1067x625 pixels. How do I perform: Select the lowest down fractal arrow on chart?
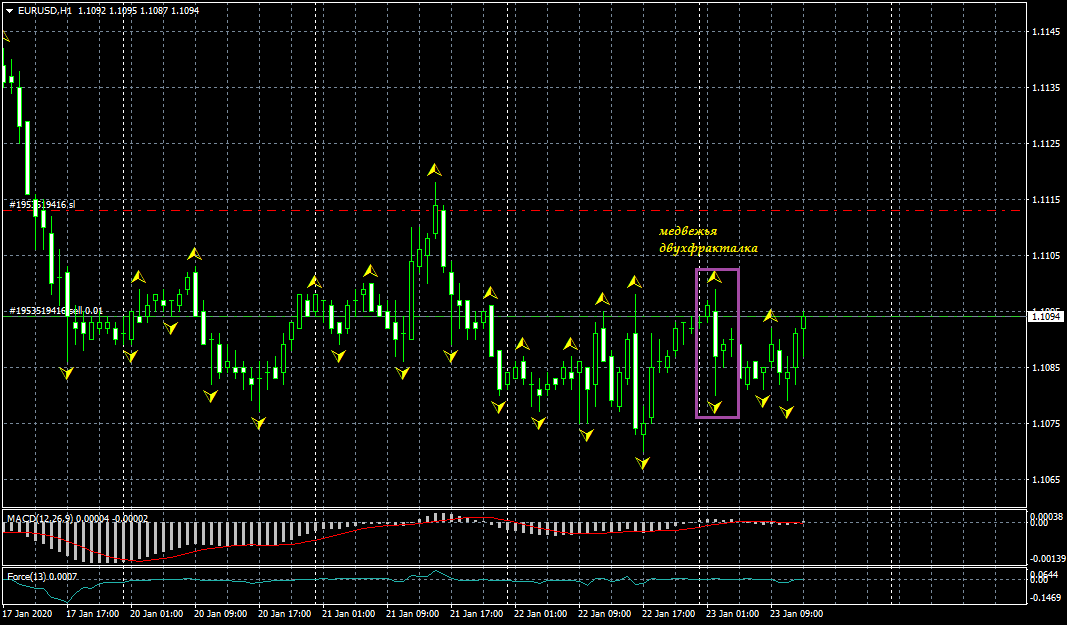[642, 463]
